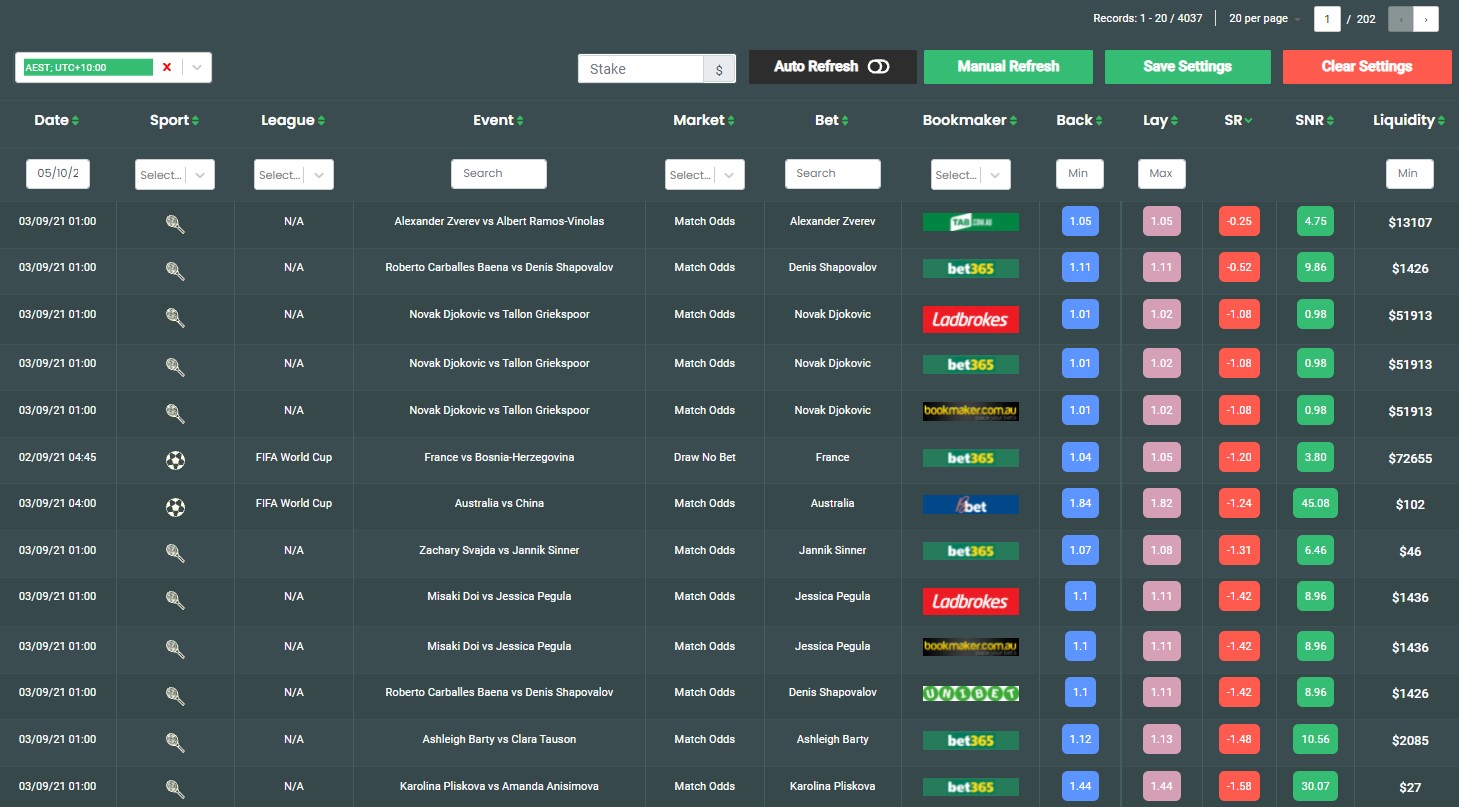
Task: Sort table by Sport column
Action: coord(175,120)
